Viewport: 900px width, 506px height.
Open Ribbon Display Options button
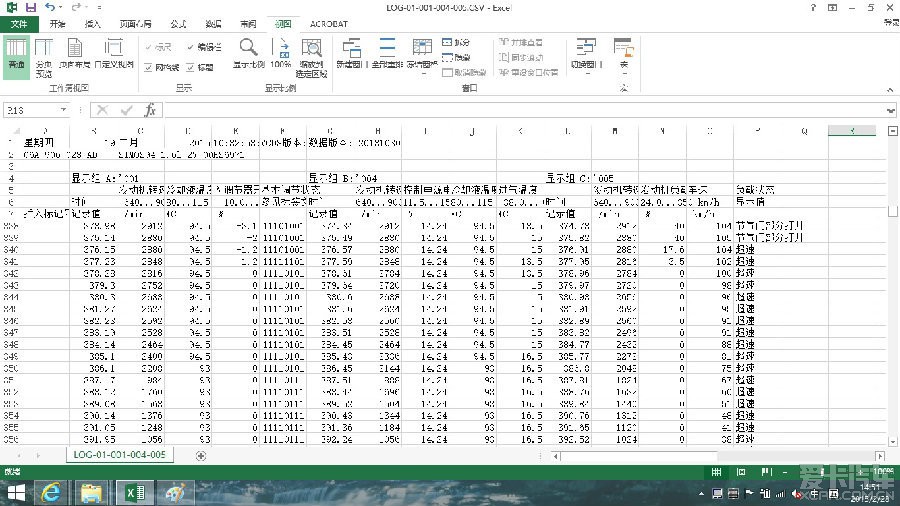[832, 7]
